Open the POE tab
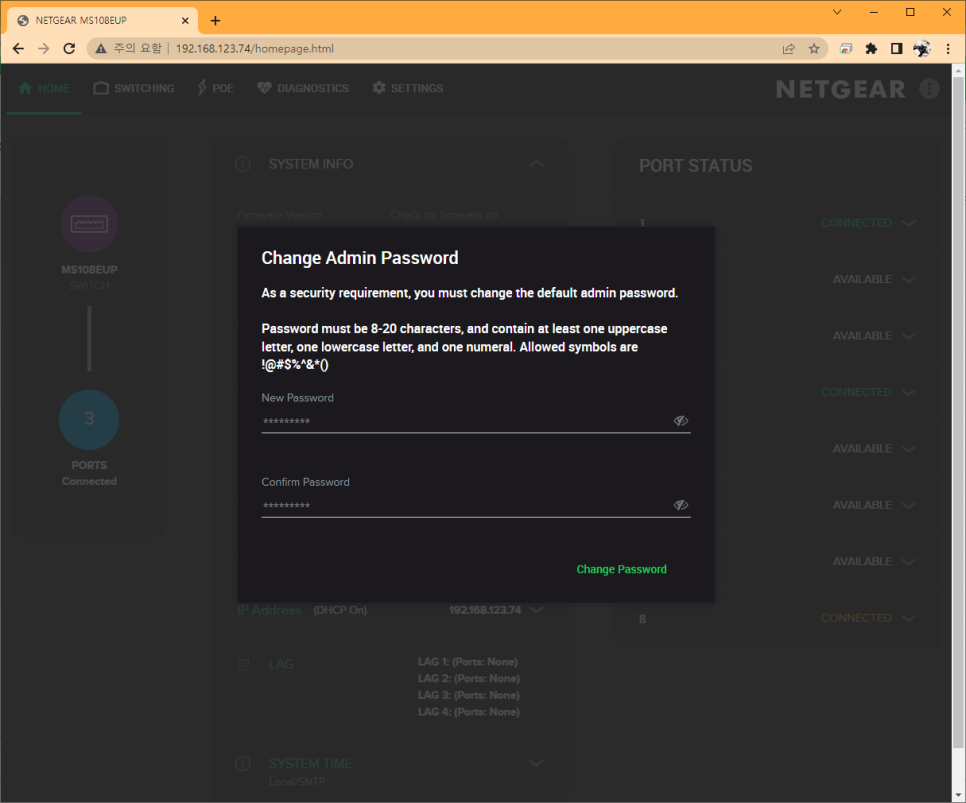Image resolution: width=966 pixels, height=803 pixels. tap(216, 88)
